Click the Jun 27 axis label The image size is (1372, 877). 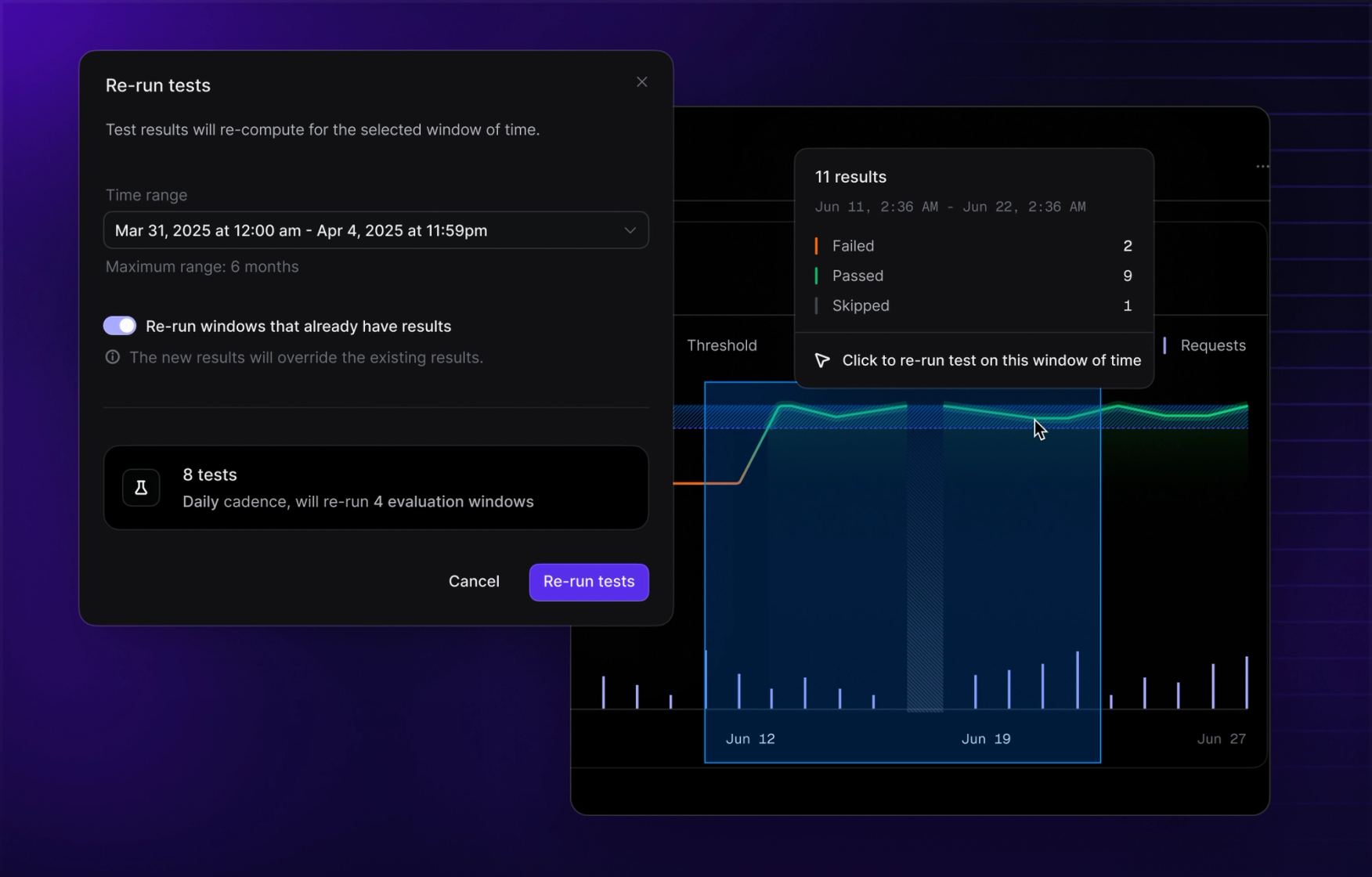(1221, 739)
